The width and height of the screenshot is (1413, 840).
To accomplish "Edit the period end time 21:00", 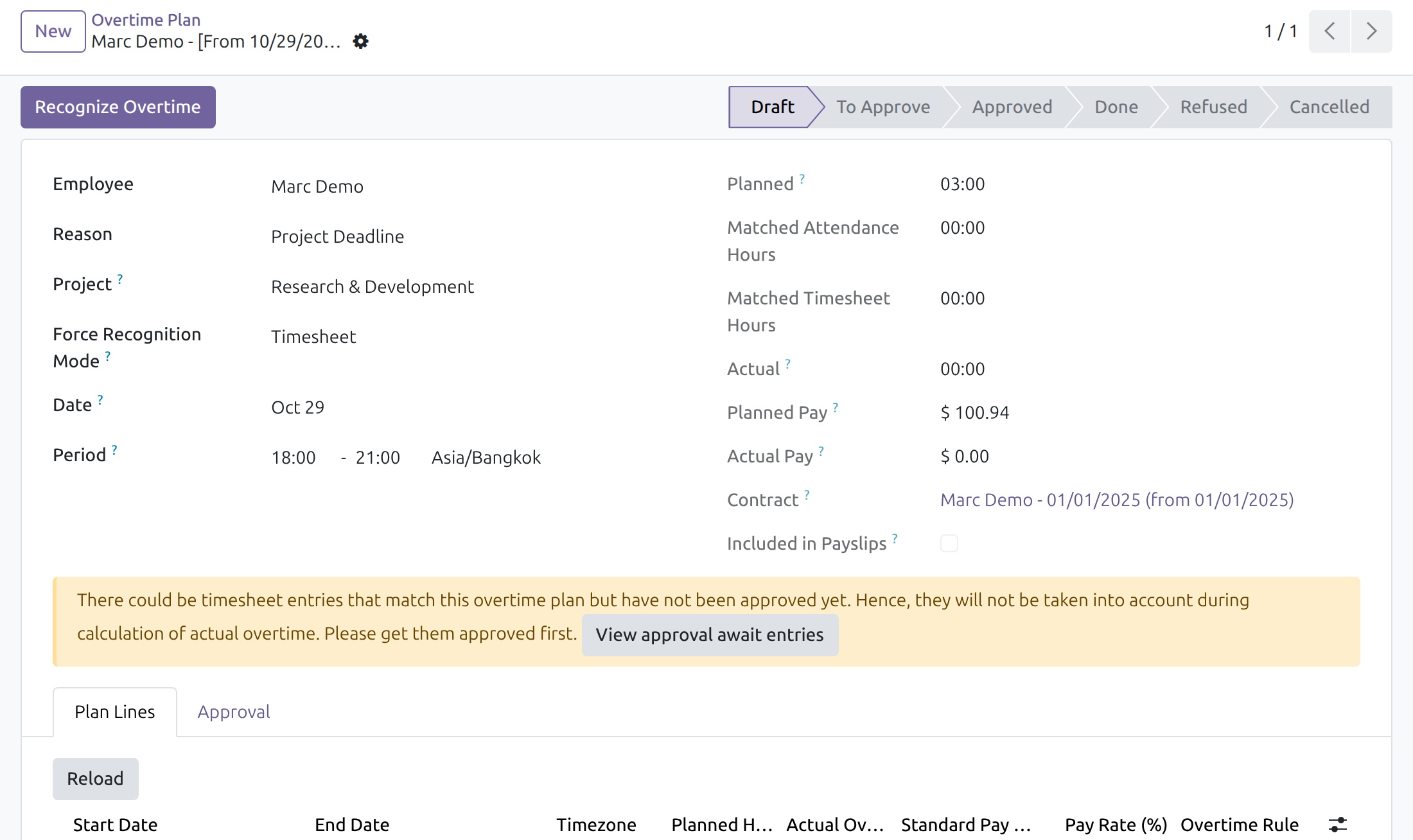I will (x=378, y=457).
